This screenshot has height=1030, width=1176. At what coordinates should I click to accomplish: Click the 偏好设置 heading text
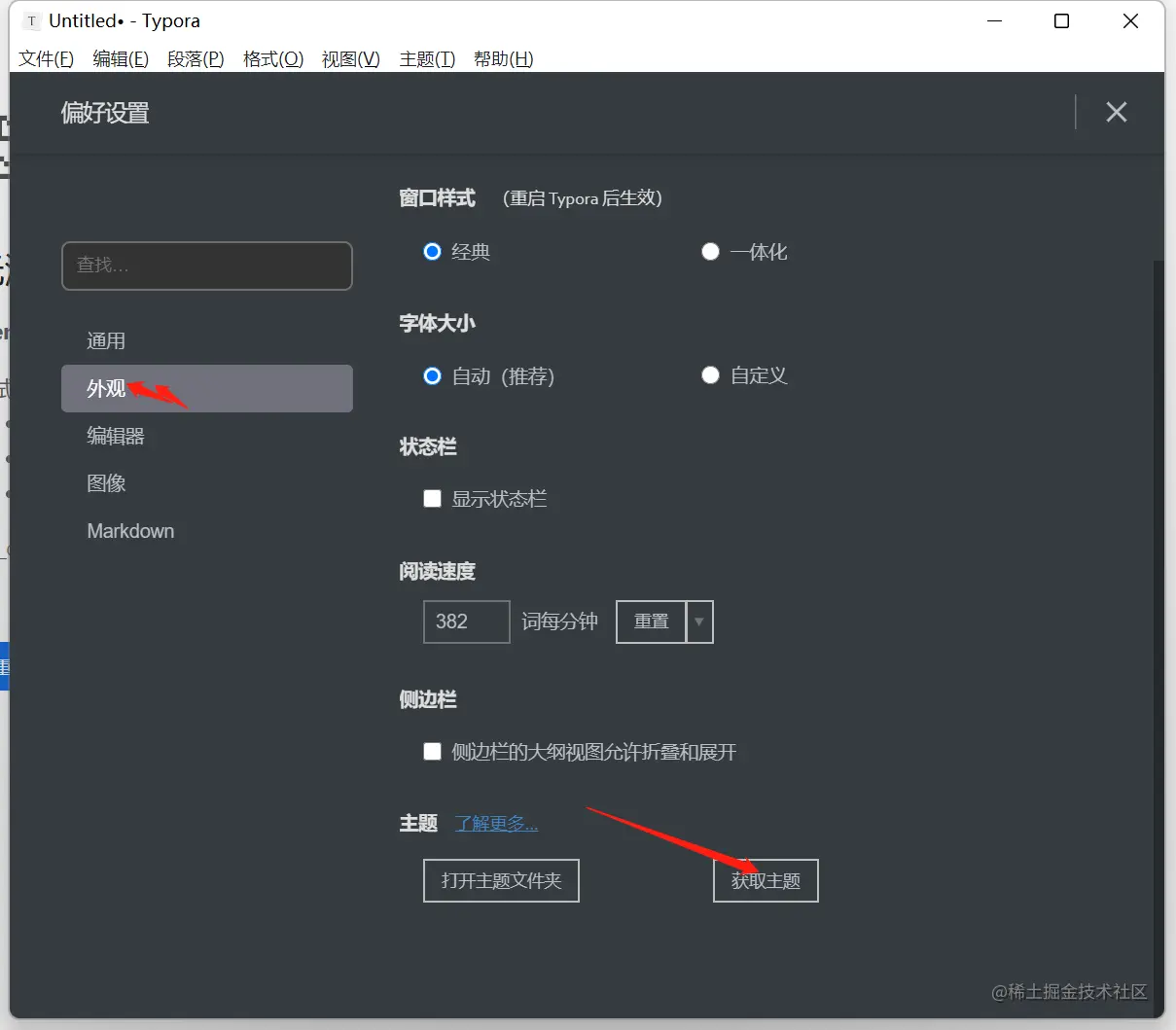tap(105, 113)
